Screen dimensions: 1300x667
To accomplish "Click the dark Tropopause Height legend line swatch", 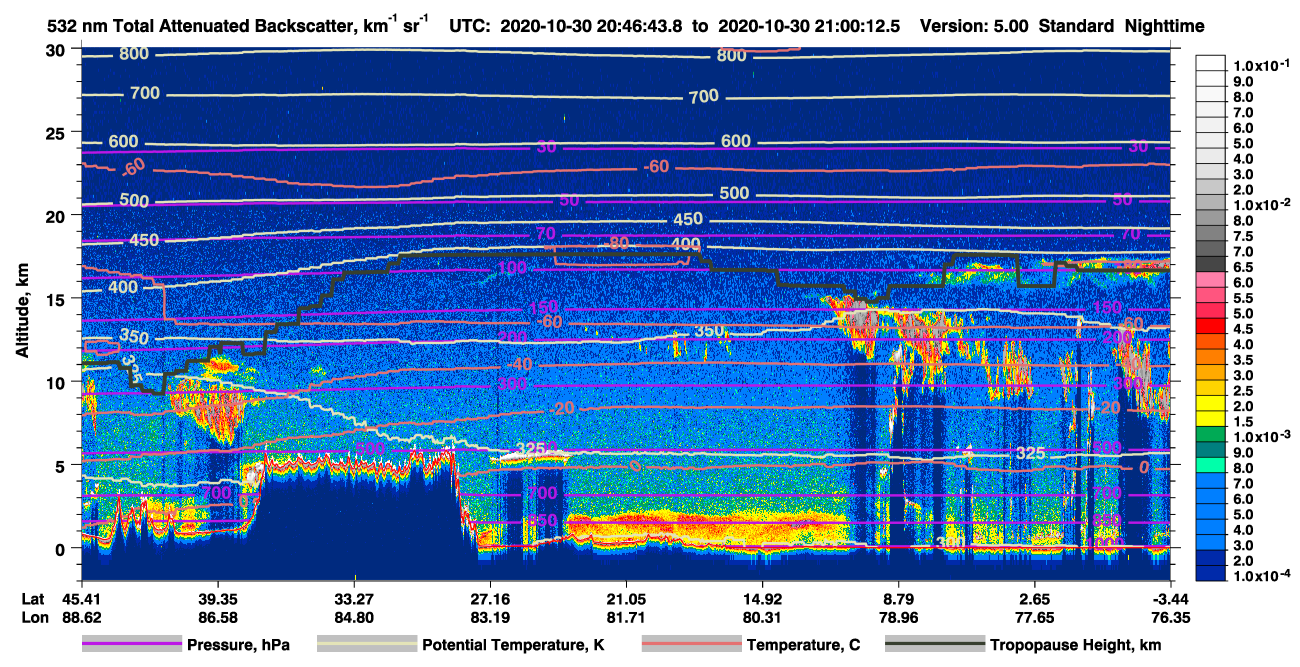I will (x=934, y=645).
